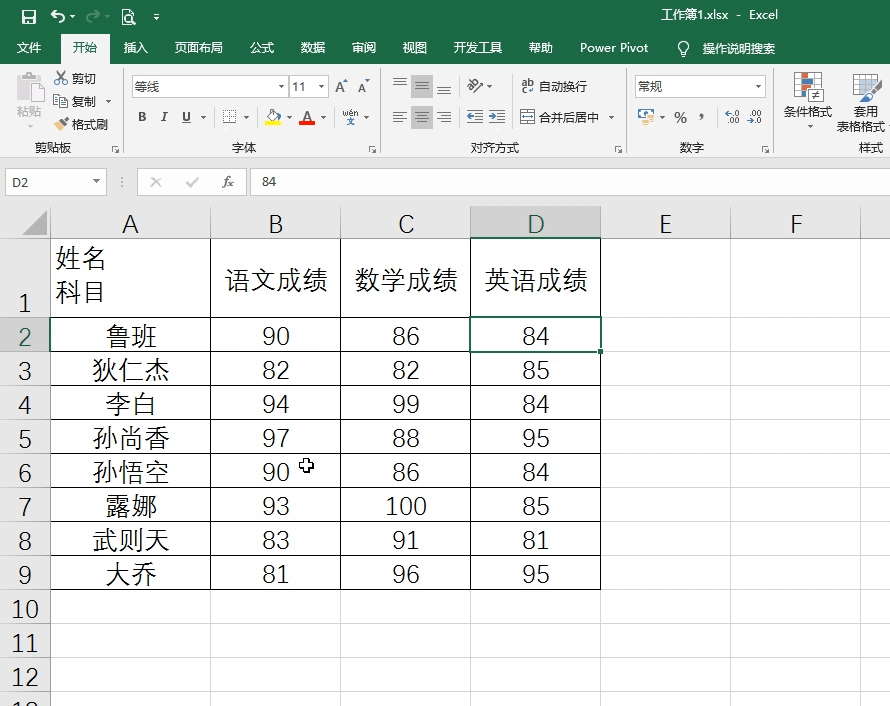
Task: Click the lightbulb Tell Me icon
Action: 683,48
